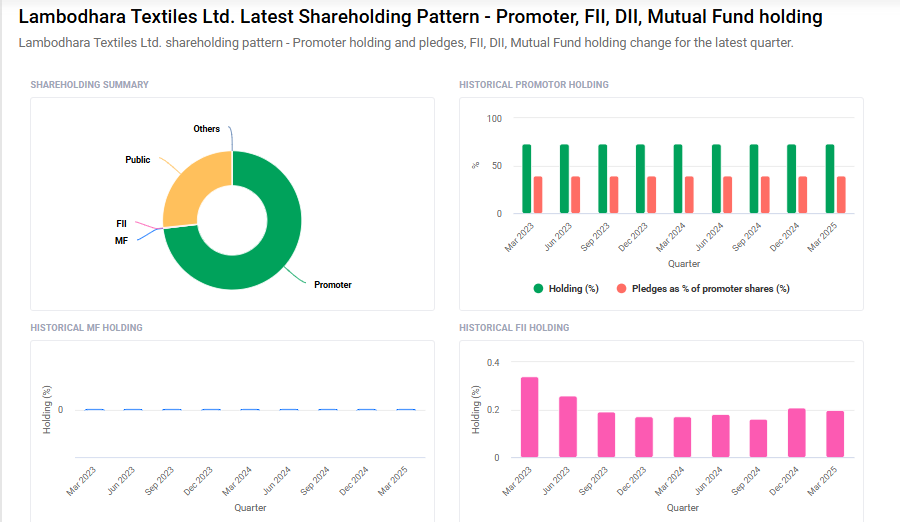Screen dimensions: 900x522
Task: Click the Quarter axis label under MF chart
Action: pos(250,508)
